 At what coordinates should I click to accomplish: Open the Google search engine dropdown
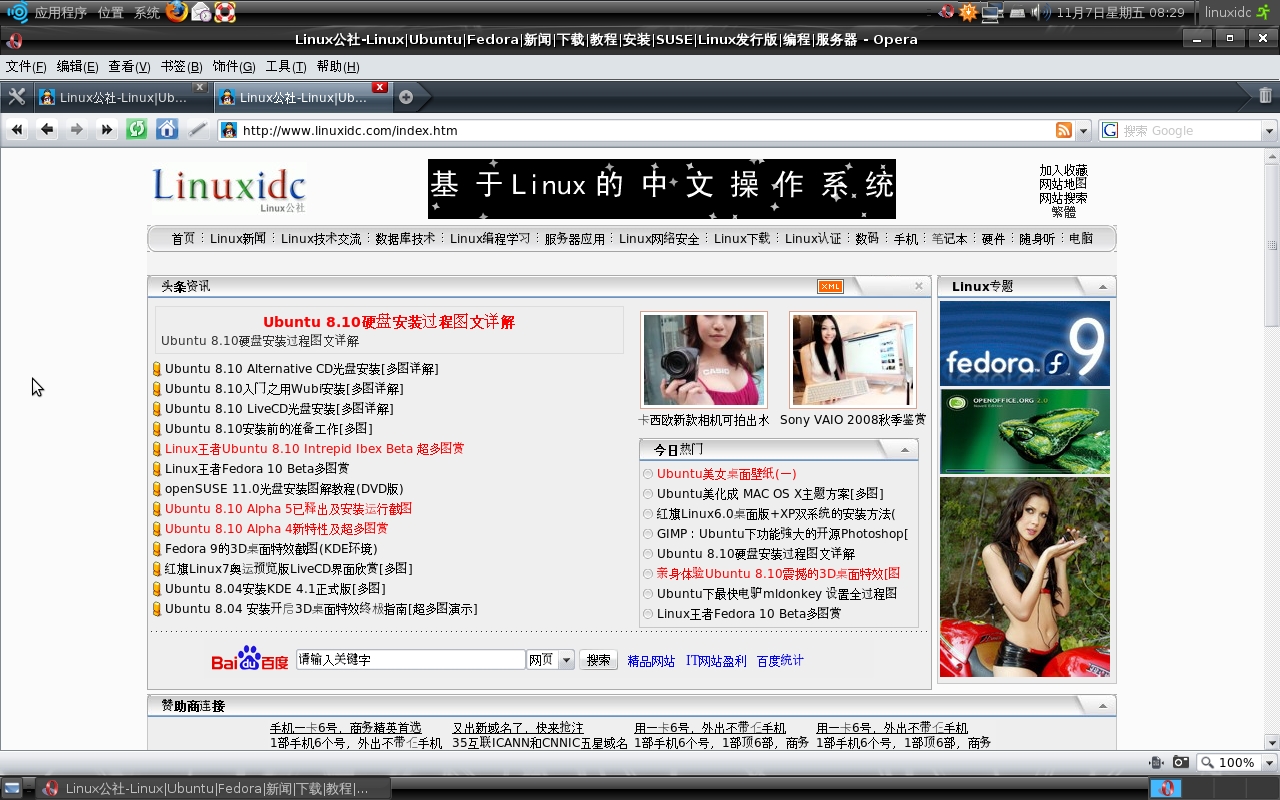1269,131
